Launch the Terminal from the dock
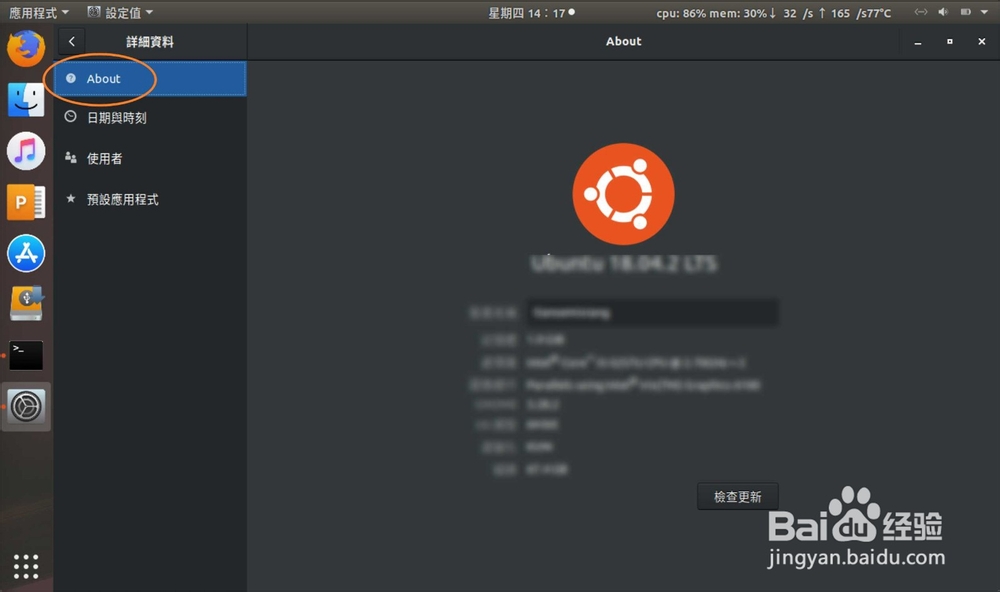1000x592 pixels. (26, 355)
